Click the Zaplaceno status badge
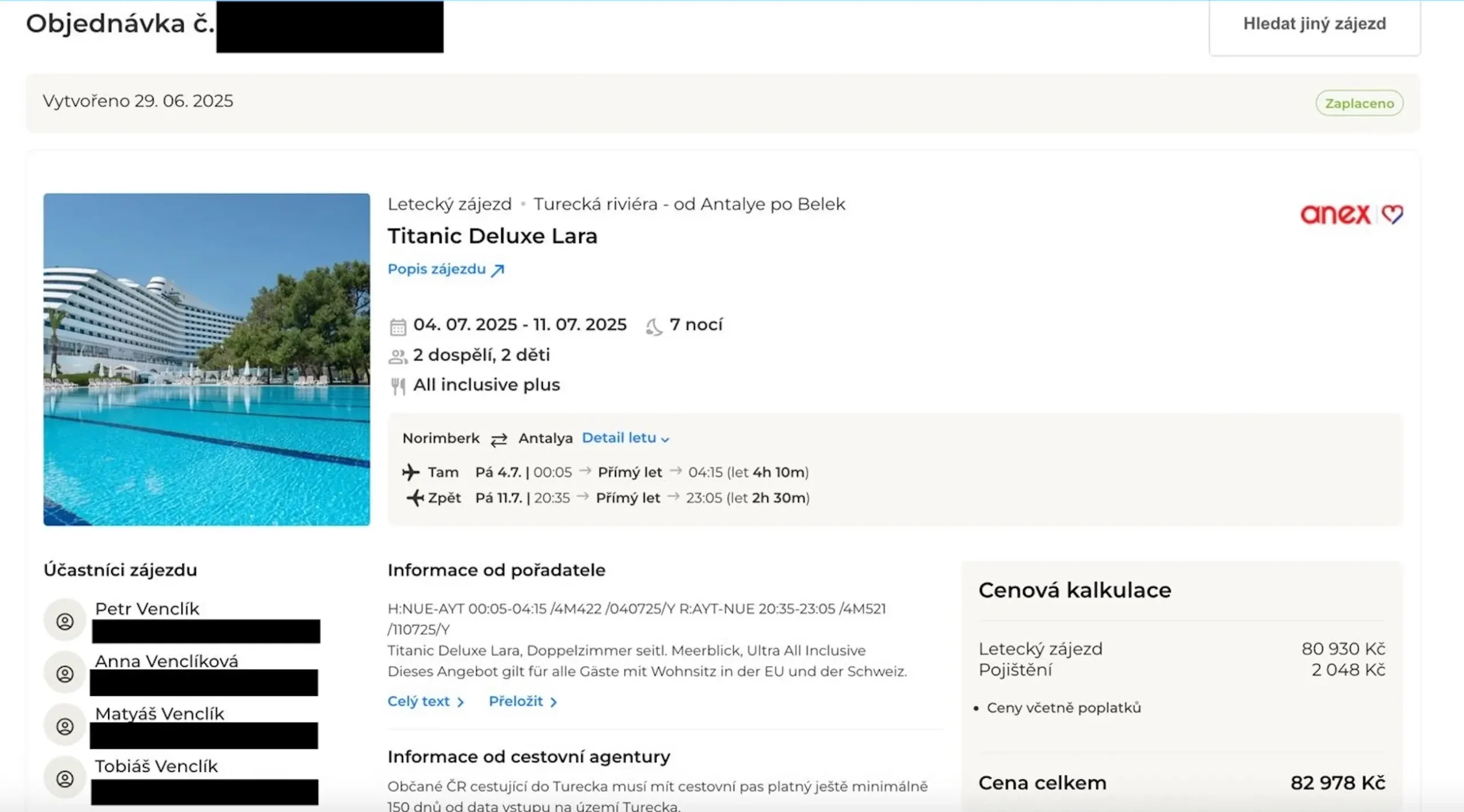The width and height of the screenshot is (1464, 812). [x=1359, y=104]
